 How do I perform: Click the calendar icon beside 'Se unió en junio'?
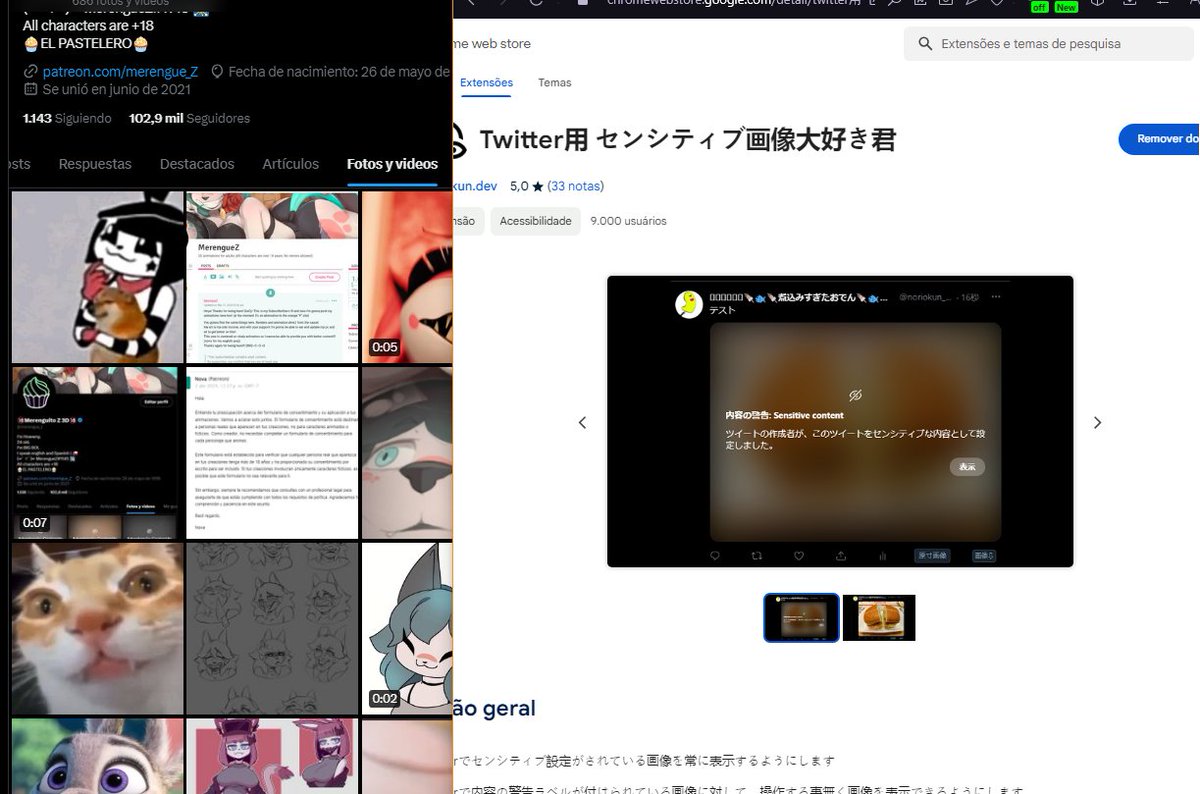pyautogui.click(x=30, y=89)
